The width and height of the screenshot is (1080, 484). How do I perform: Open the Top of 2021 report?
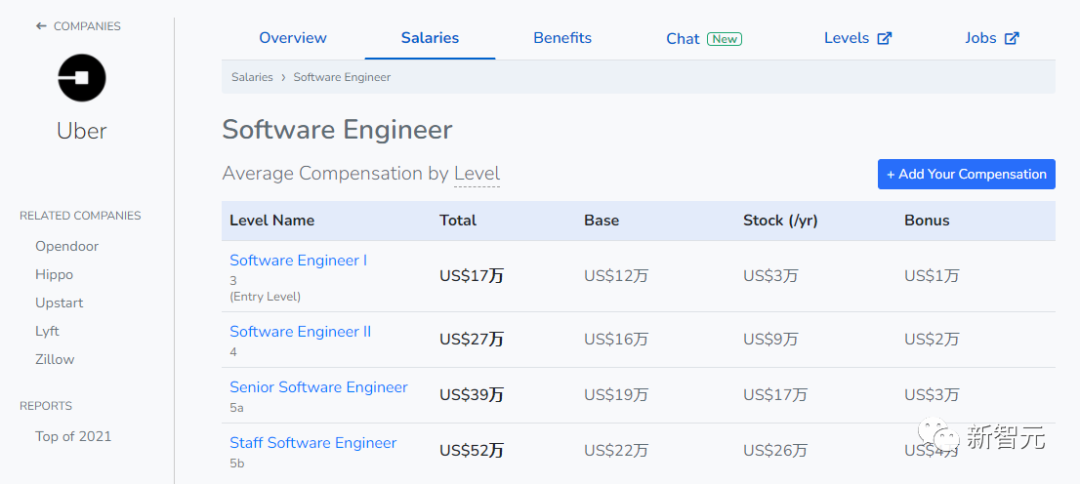[73, 436]
